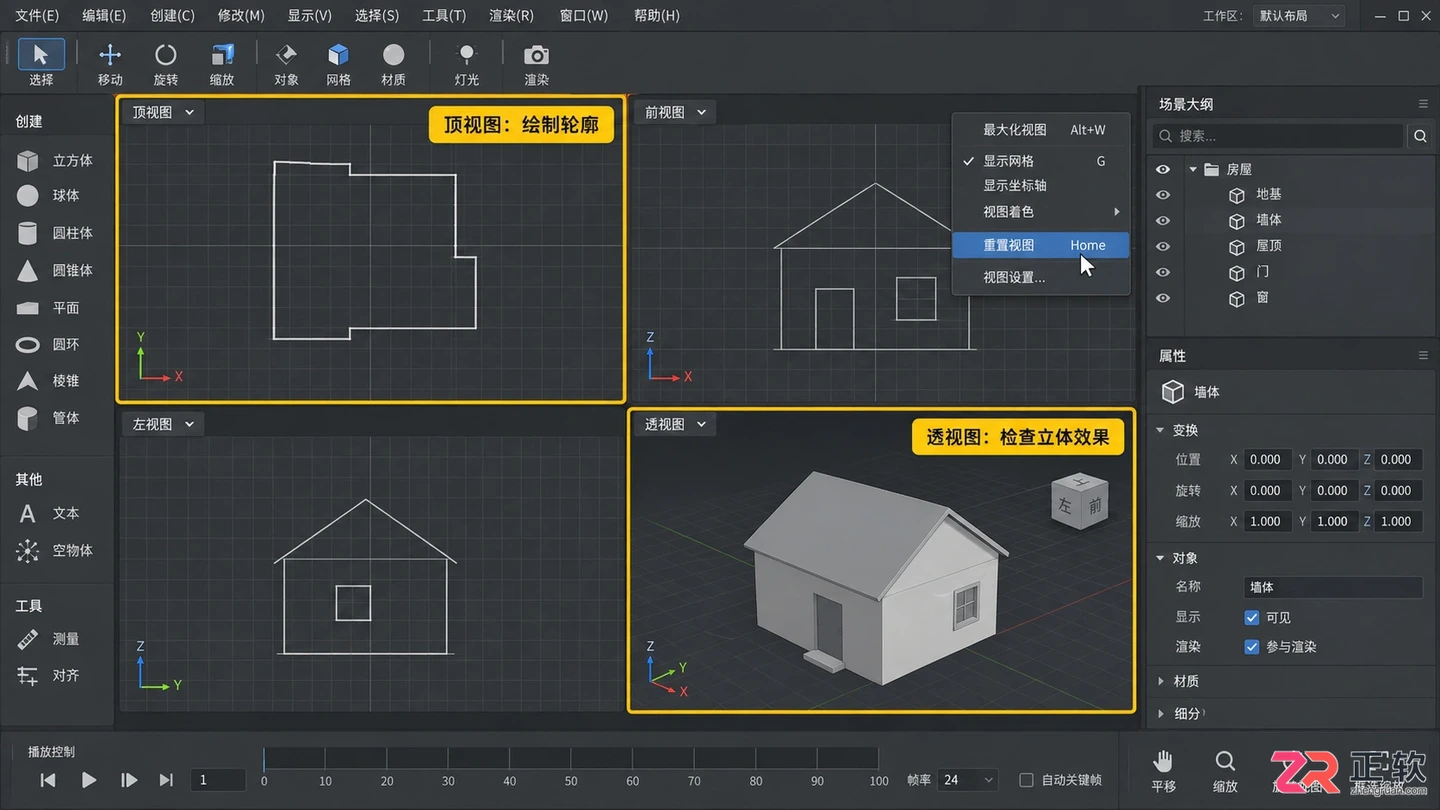Add a 圆柱体 cylinder
The image size is (1440, 810).
click(x=56, y=233)
